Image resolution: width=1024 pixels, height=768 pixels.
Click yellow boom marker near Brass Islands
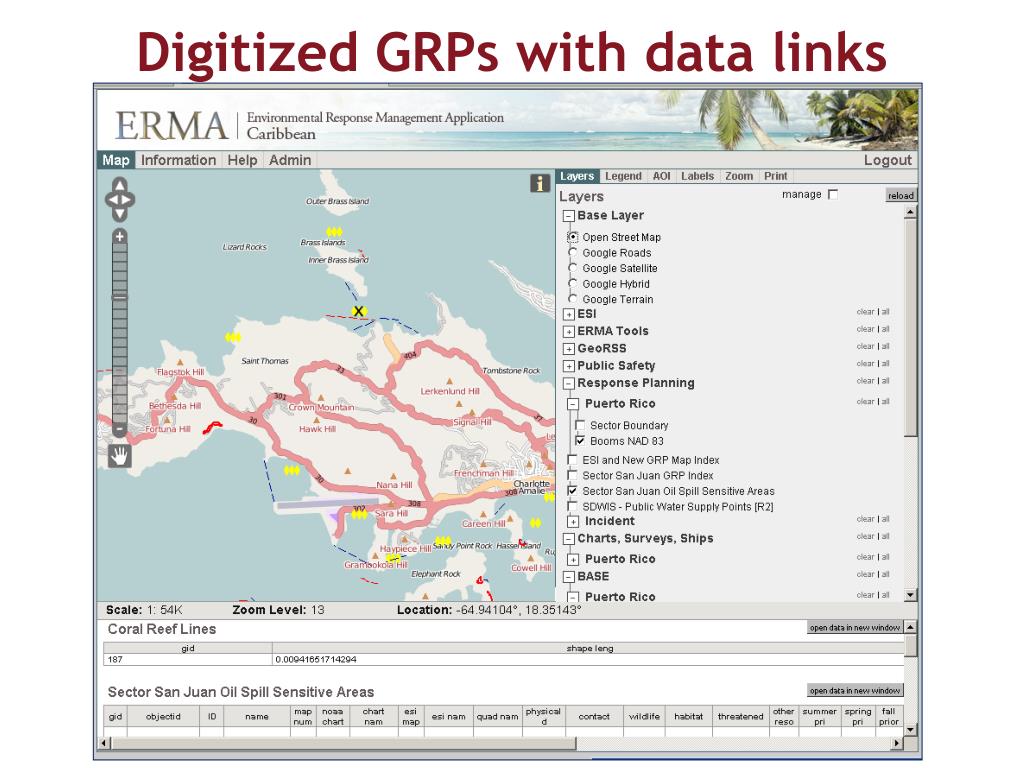[x=334, y=231]
